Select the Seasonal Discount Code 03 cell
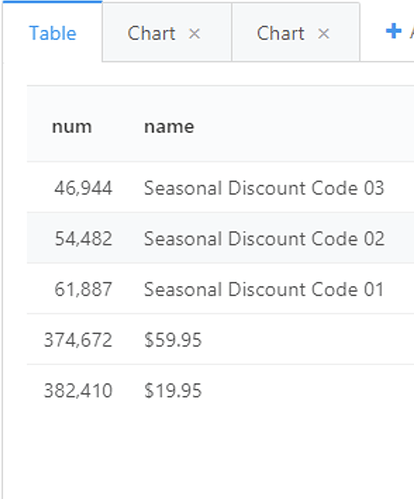This screenshot has height=499, width=414. coord(264,188)
